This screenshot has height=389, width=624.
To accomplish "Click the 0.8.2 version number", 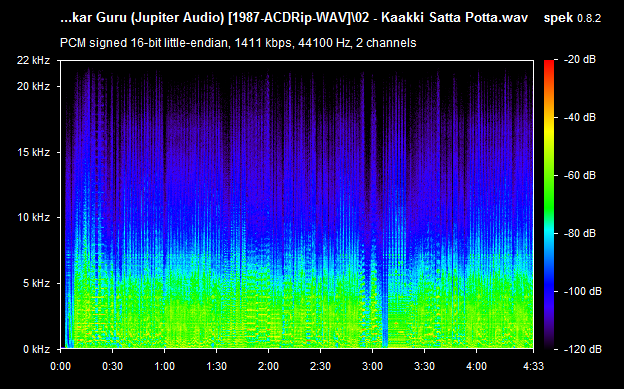I will tap(589, 18).
